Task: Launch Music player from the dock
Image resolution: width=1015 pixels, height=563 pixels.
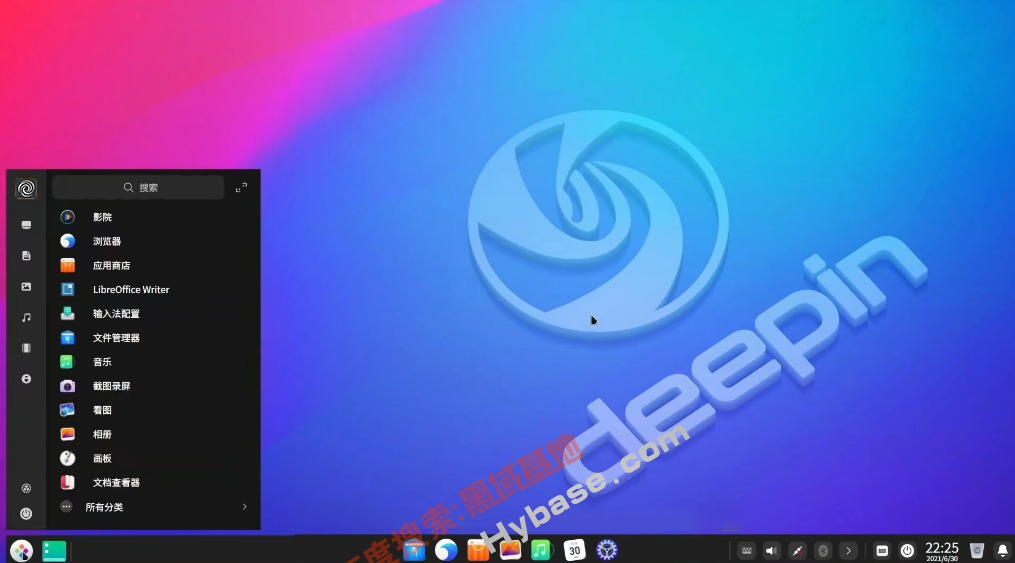Action: coord(541,551)
